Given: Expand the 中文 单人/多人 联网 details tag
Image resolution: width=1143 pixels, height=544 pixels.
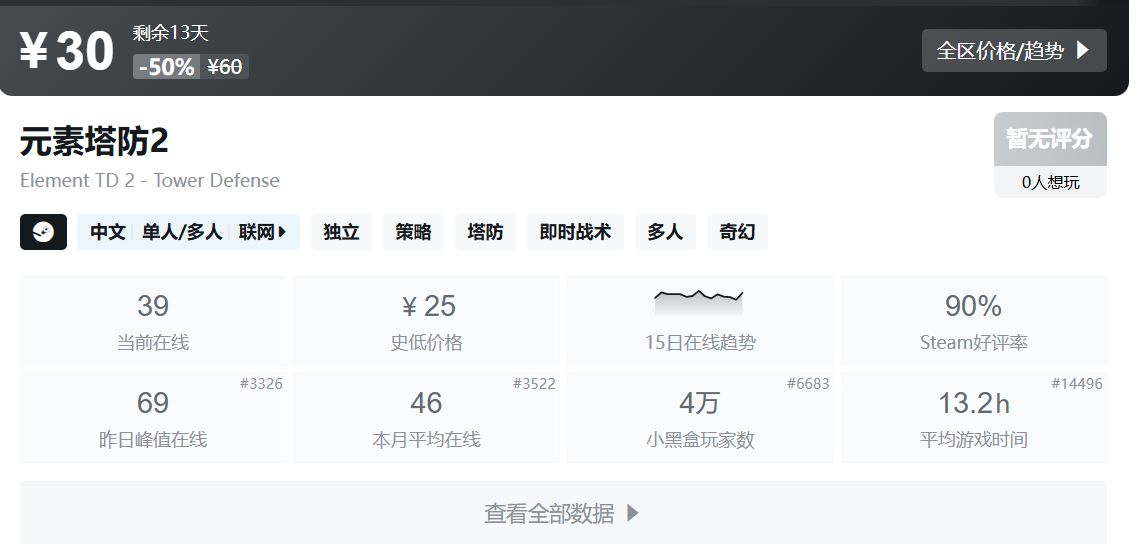Looking at the screenshot, I should [188, 232].
